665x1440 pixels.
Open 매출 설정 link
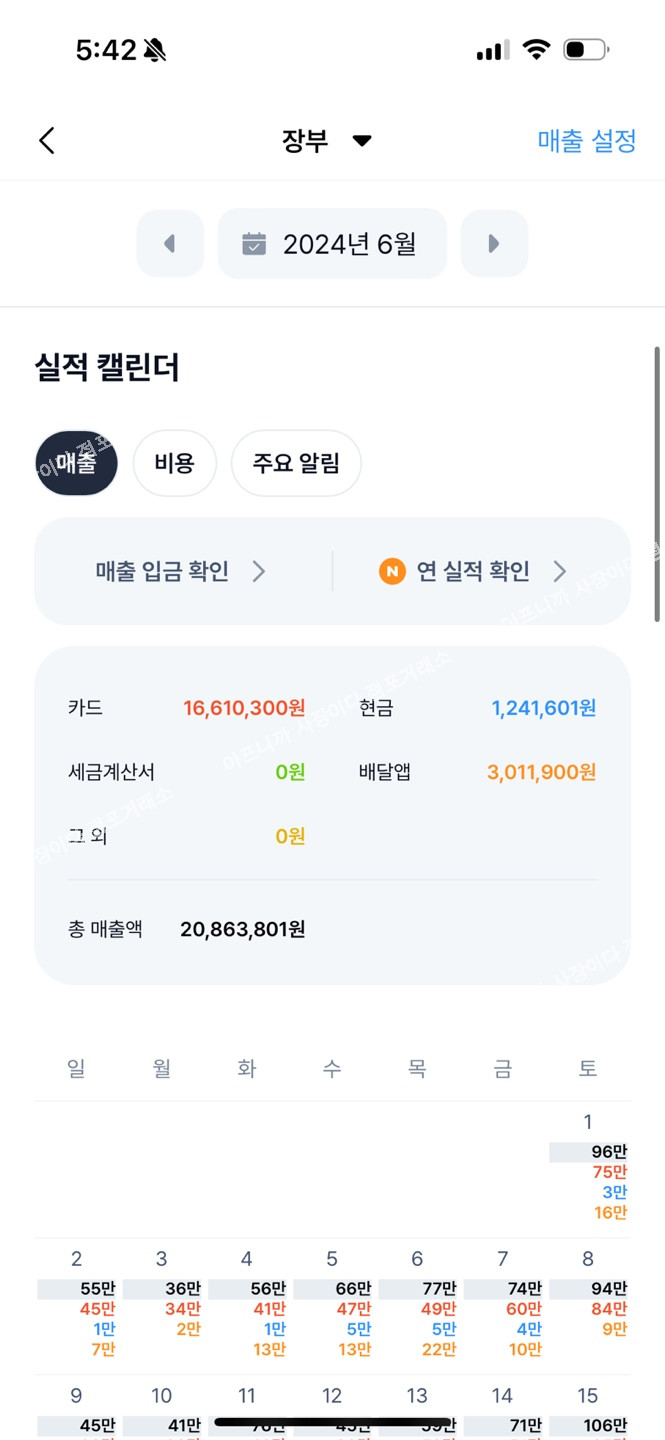[587, 141]
